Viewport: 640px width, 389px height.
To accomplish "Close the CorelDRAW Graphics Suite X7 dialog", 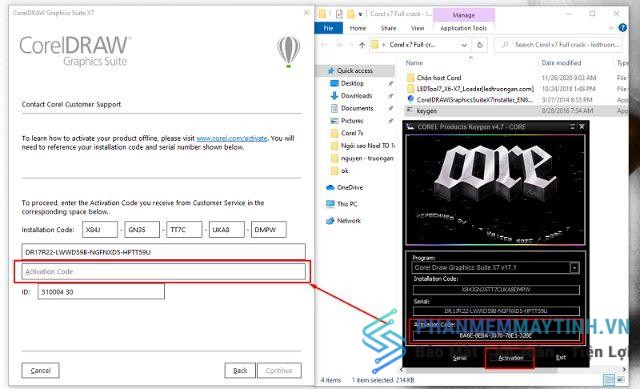I will coord(306,13).
